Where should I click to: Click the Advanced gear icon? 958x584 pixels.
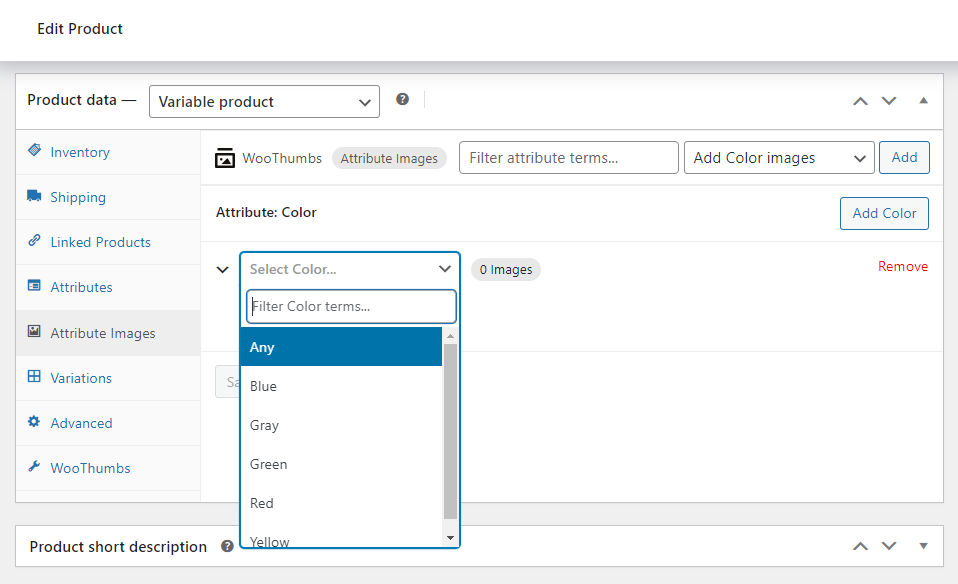(33, 423)
